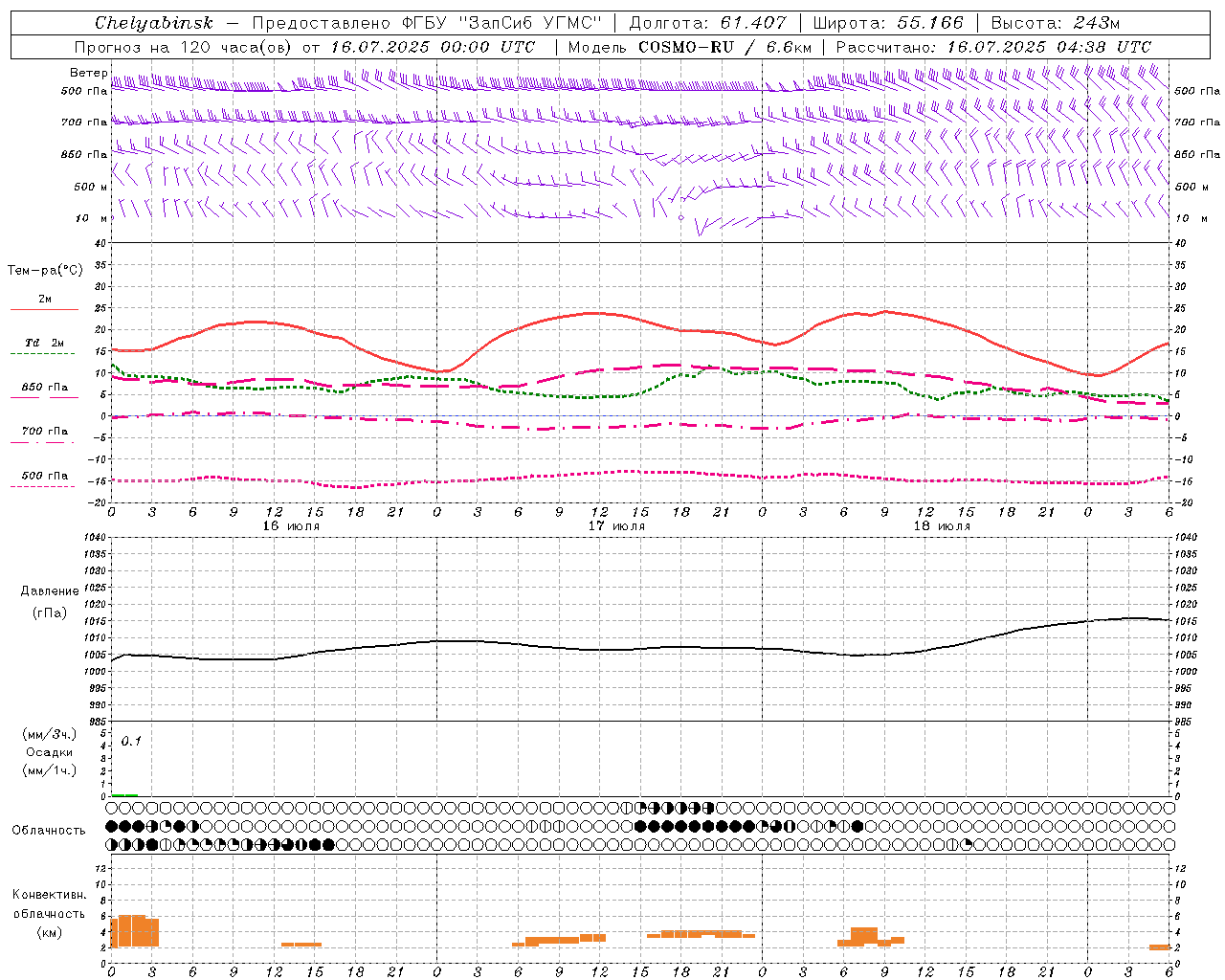
Task: Click '700 гПа' entry in temperature legend
Action: tap(44, 432)
